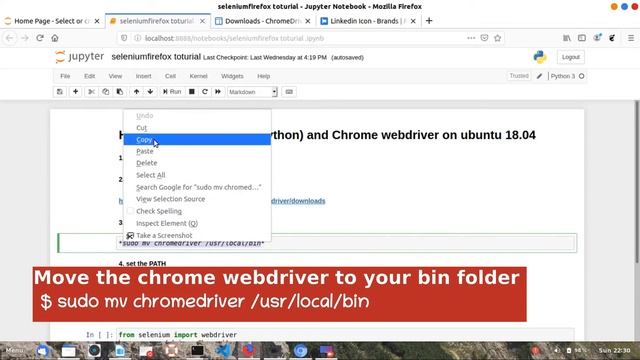Choose View Selection Source
Viewport: 640px width, 360px height.
(197, 199)
